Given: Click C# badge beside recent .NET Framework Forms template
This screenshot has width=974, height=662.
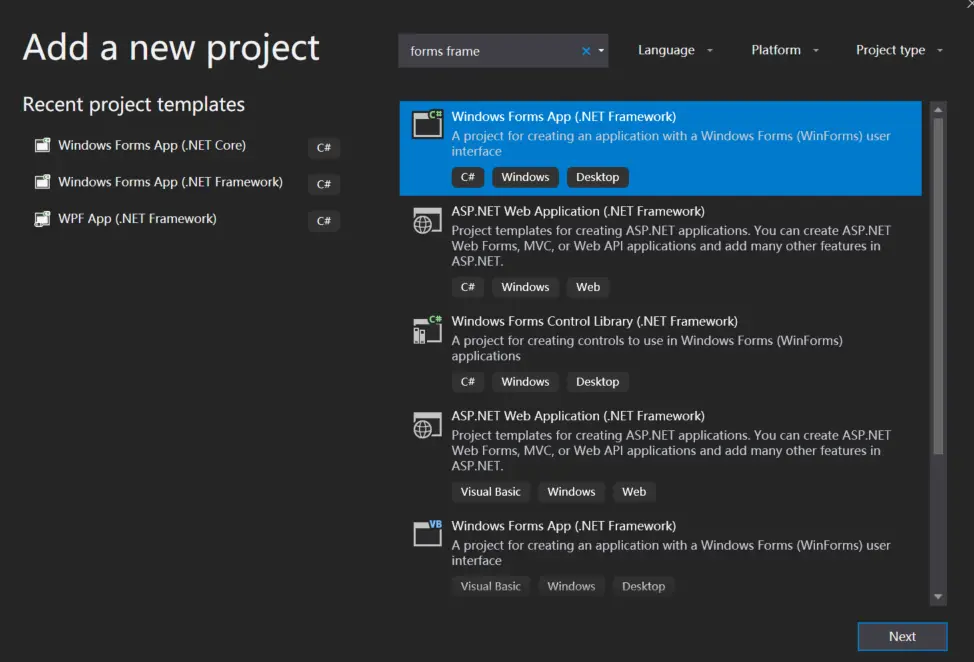Looking at the screenshot, I should [324, 184].
